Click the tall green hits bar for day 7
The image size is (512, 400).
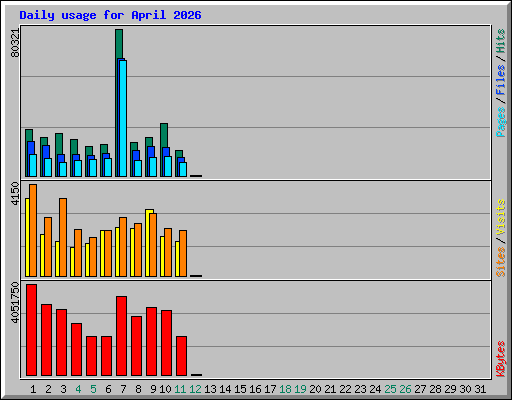coord(119,43)
